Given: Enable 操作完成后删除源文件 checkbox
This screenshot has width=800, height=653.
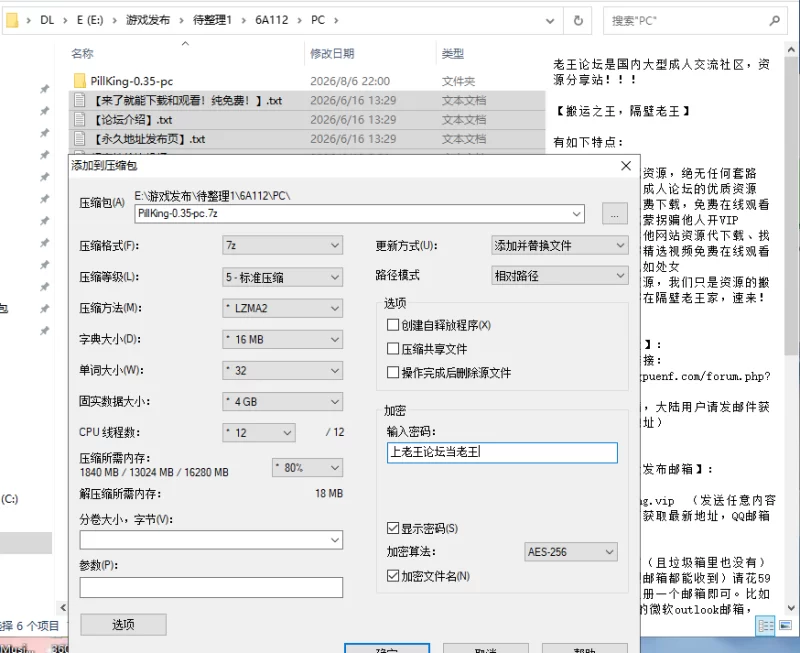Looking at the screenshot, I should tap(393, 372).
